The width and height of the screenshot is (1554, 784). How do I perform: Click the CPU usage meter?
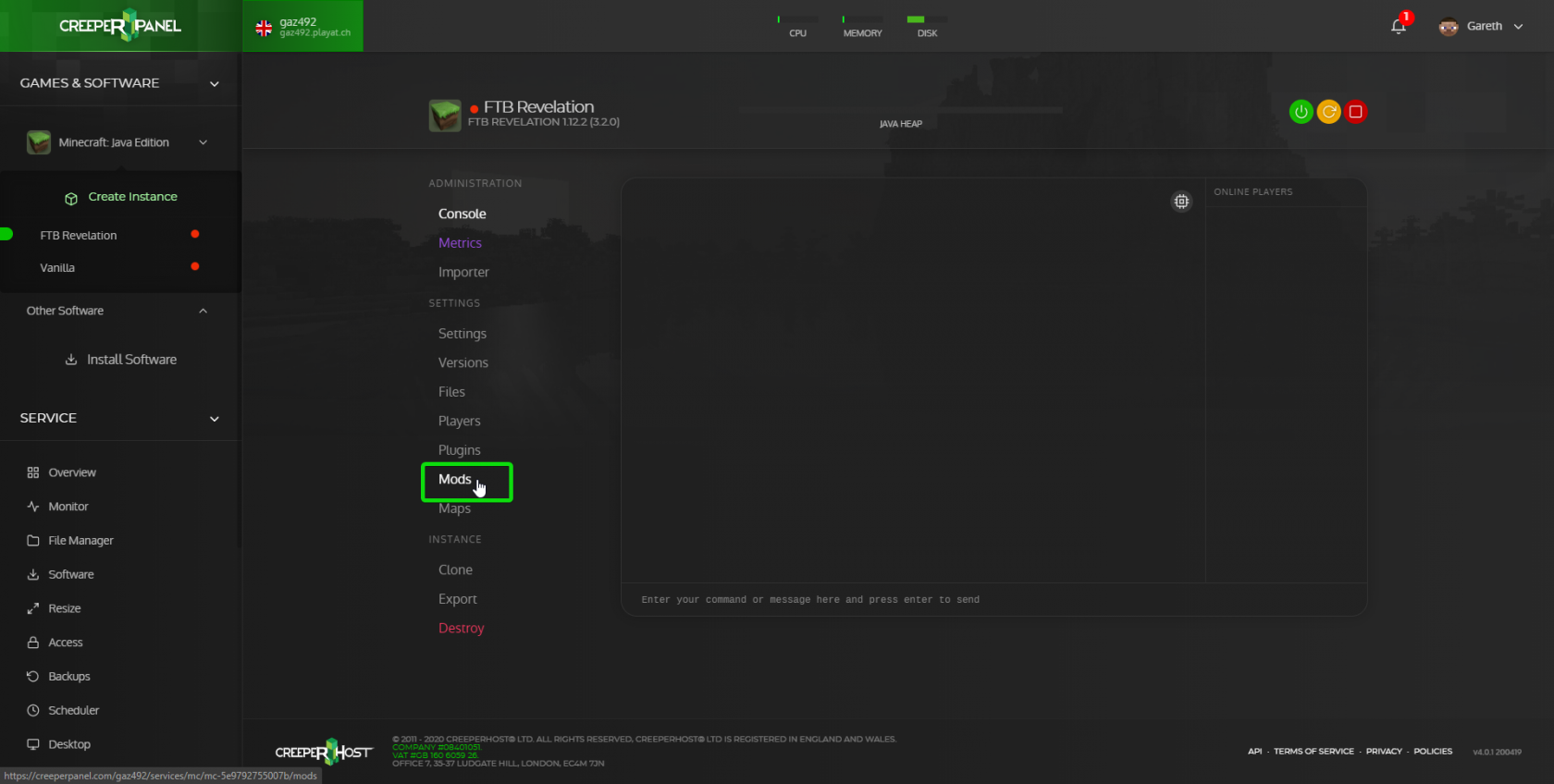pos(797,27)
